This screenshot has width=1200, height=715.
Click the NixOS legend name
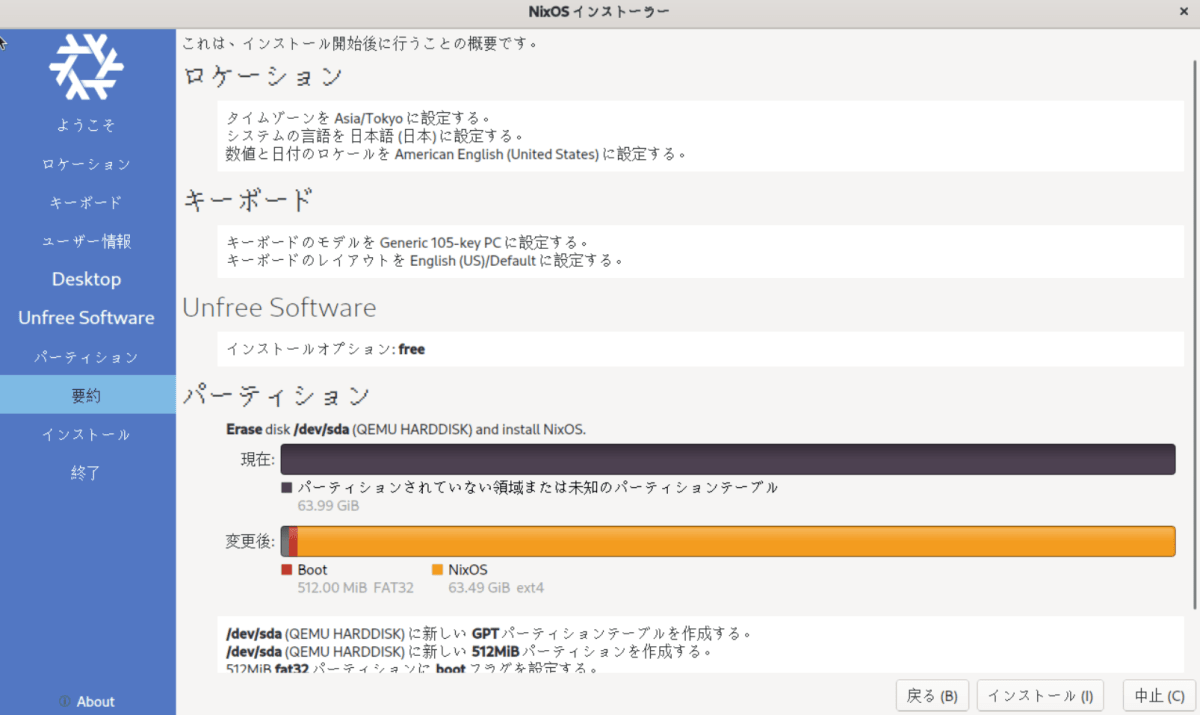click(x=468, y=570)
